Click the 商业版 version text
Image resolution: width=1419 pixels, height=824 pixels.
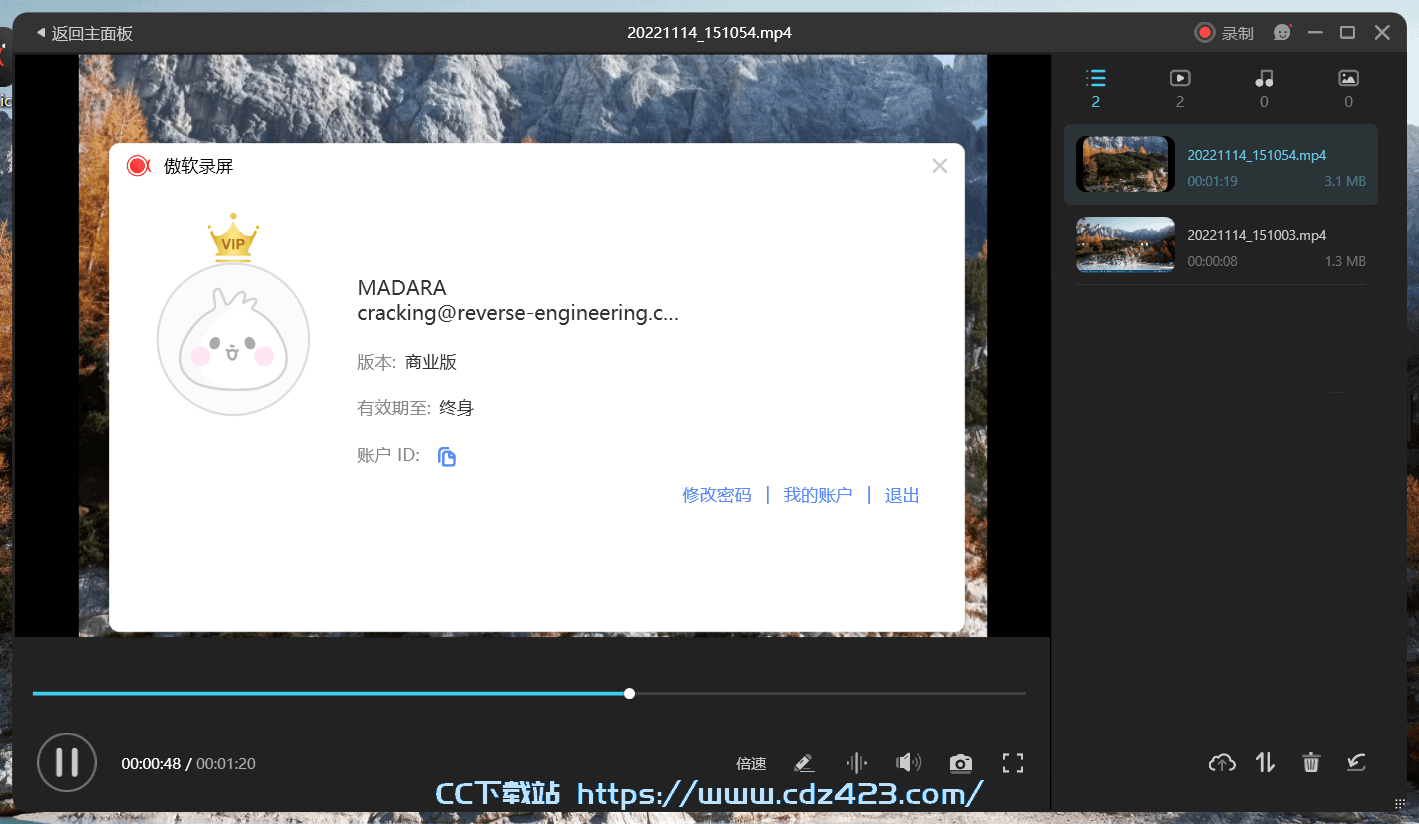431,362
